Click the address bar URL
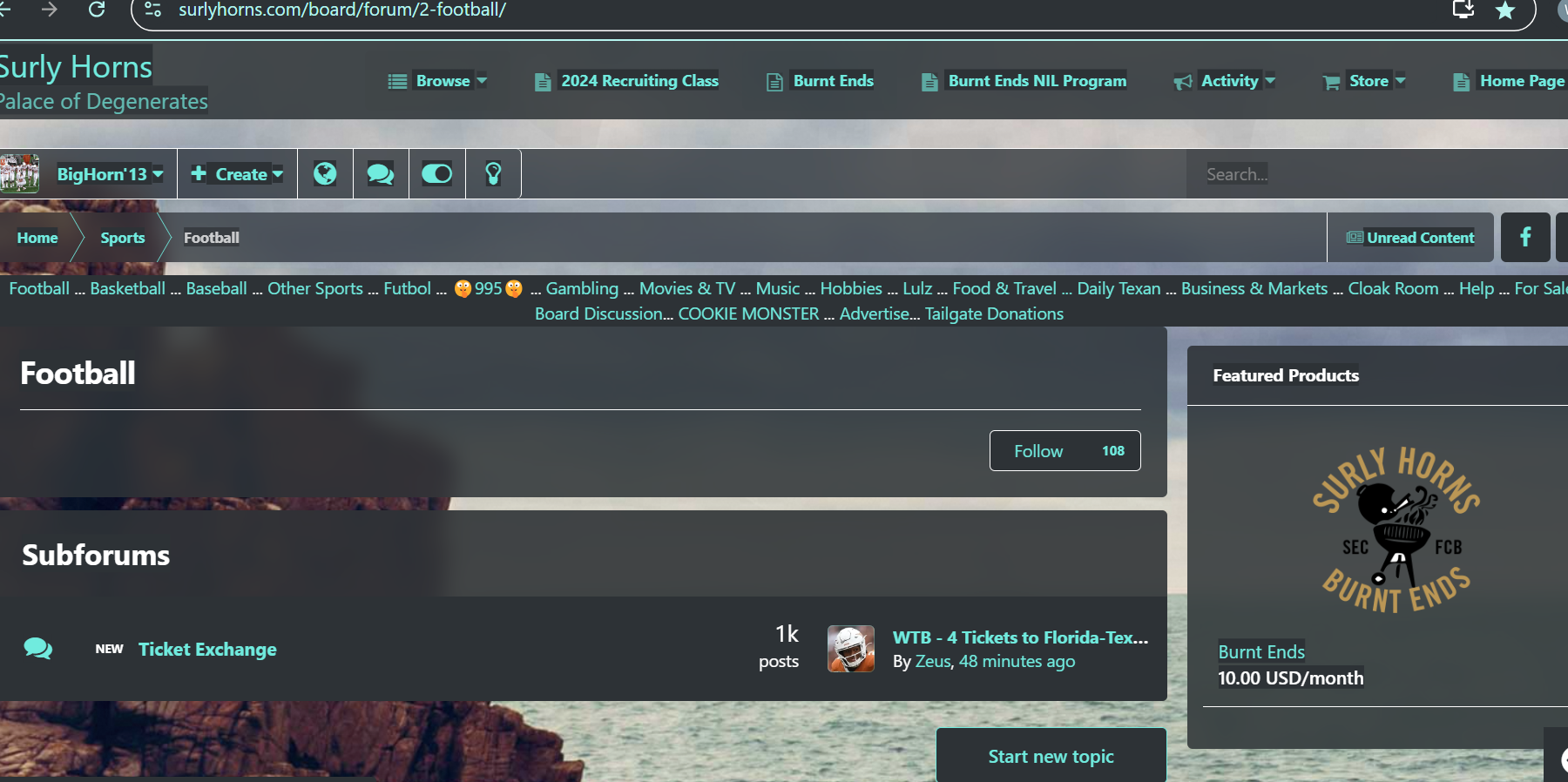1568x782 pixels. (x=341, y=10)
